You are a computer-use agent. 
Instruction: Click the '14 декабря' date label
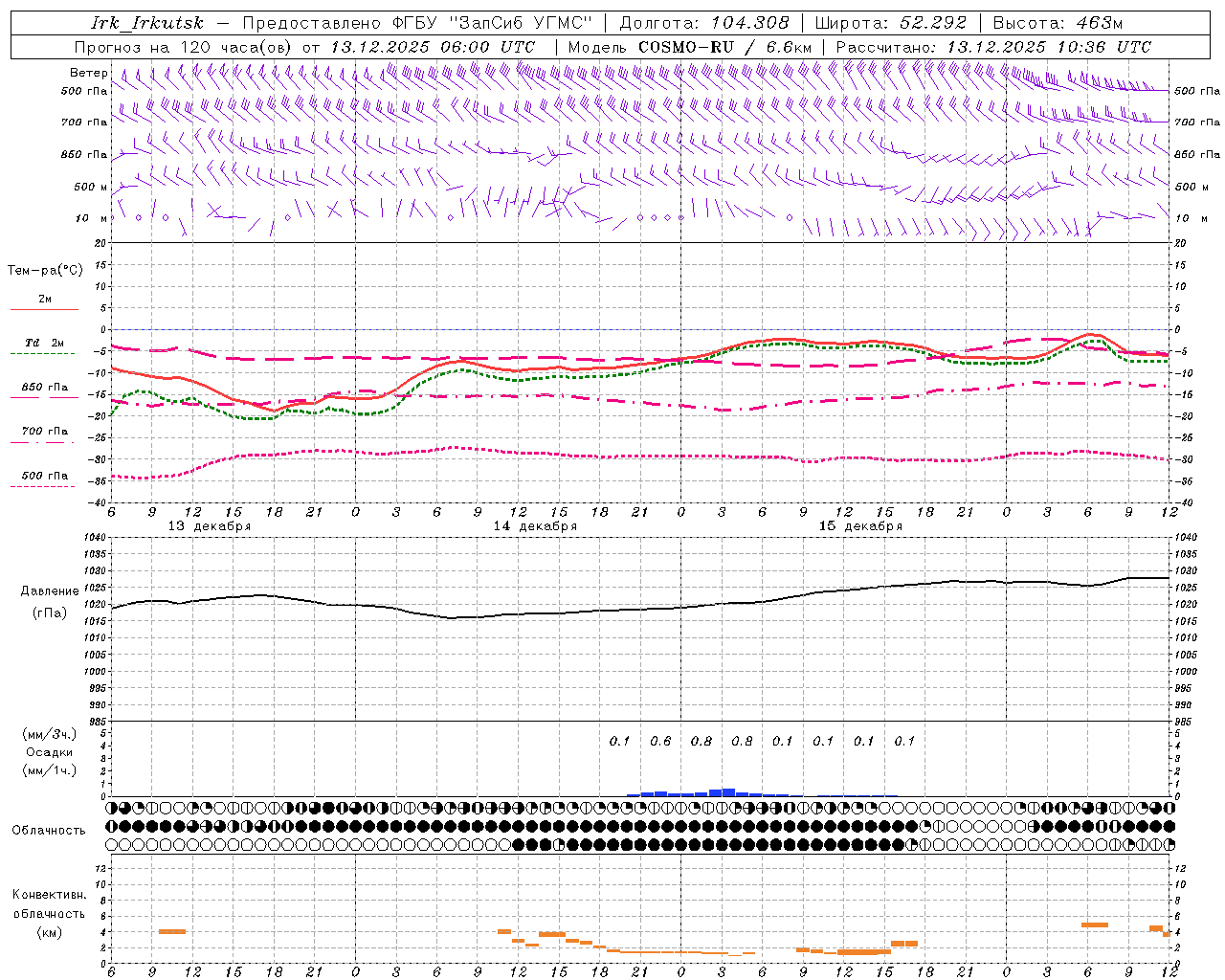[x=535, y=526]
